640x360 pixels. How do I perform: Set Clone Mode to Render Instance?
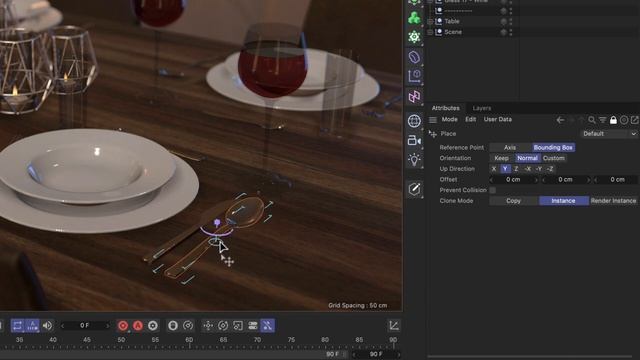tap(613, 201)
